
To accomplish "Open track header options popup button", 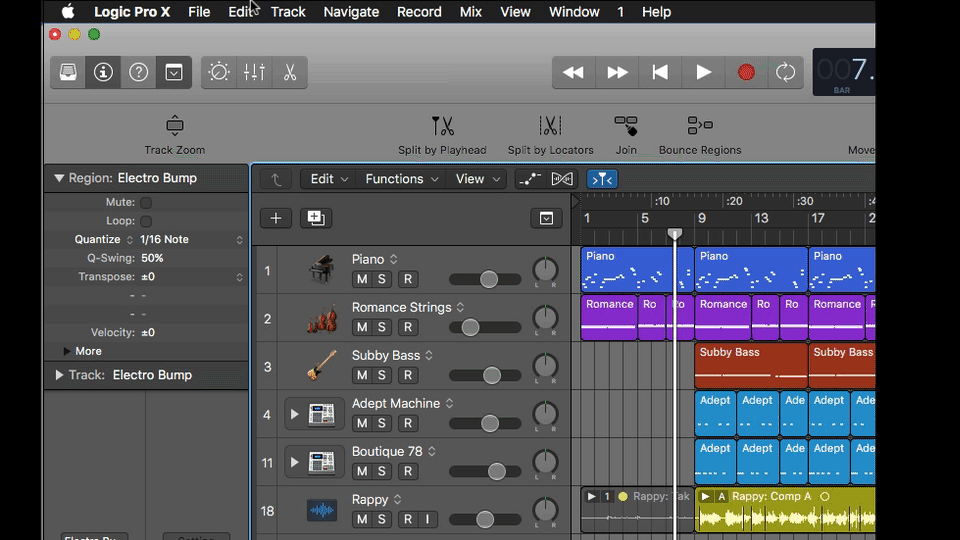I will point(546,219).
